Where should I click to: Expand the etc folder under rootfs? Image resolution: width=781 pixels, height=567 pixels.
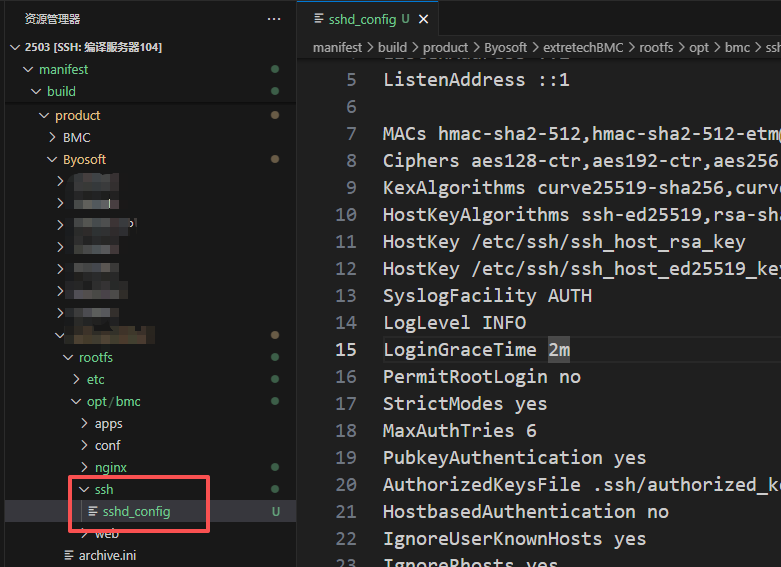[x=77, y=380]
